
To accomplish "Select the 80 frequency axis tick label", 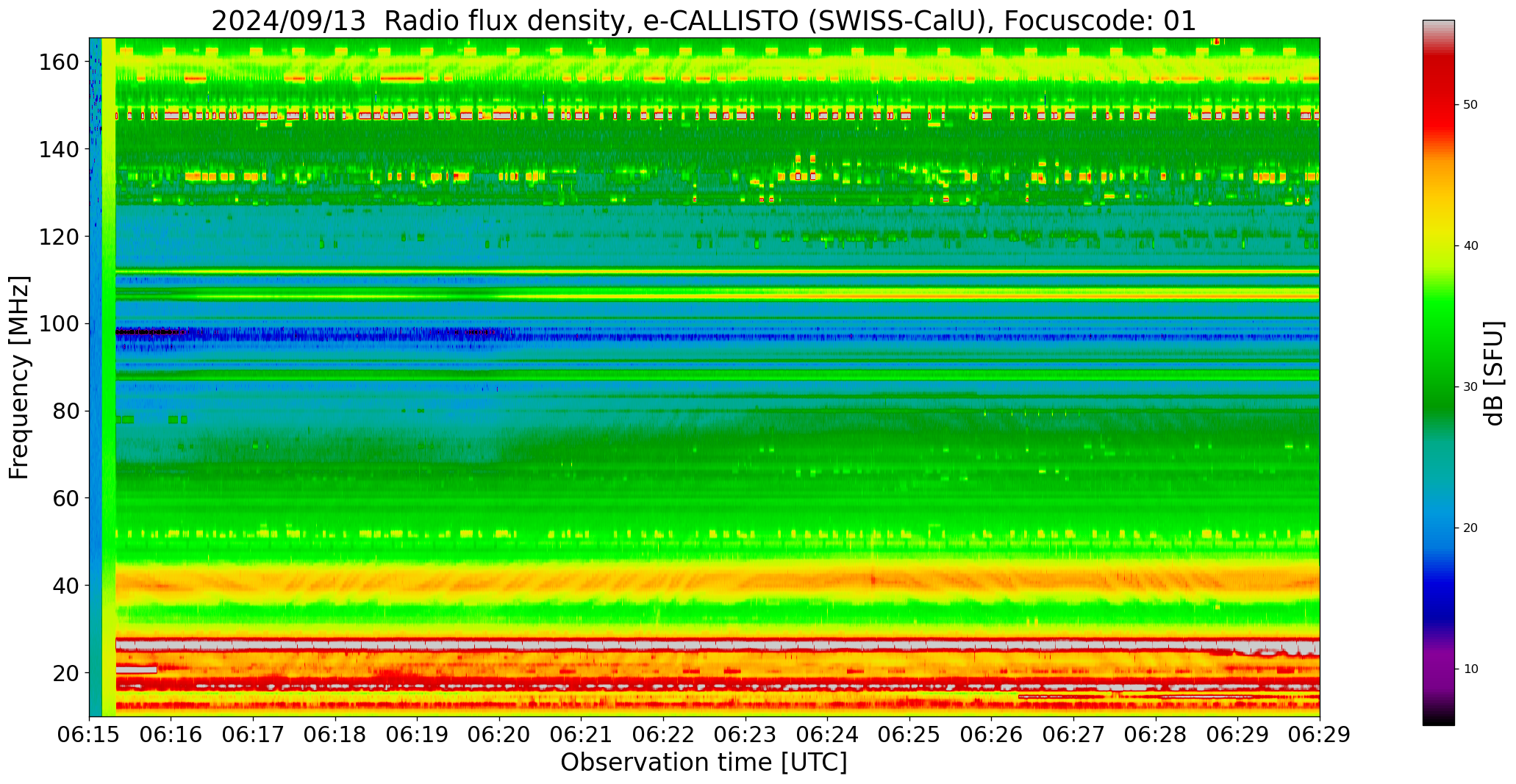I will pos(66,411).
